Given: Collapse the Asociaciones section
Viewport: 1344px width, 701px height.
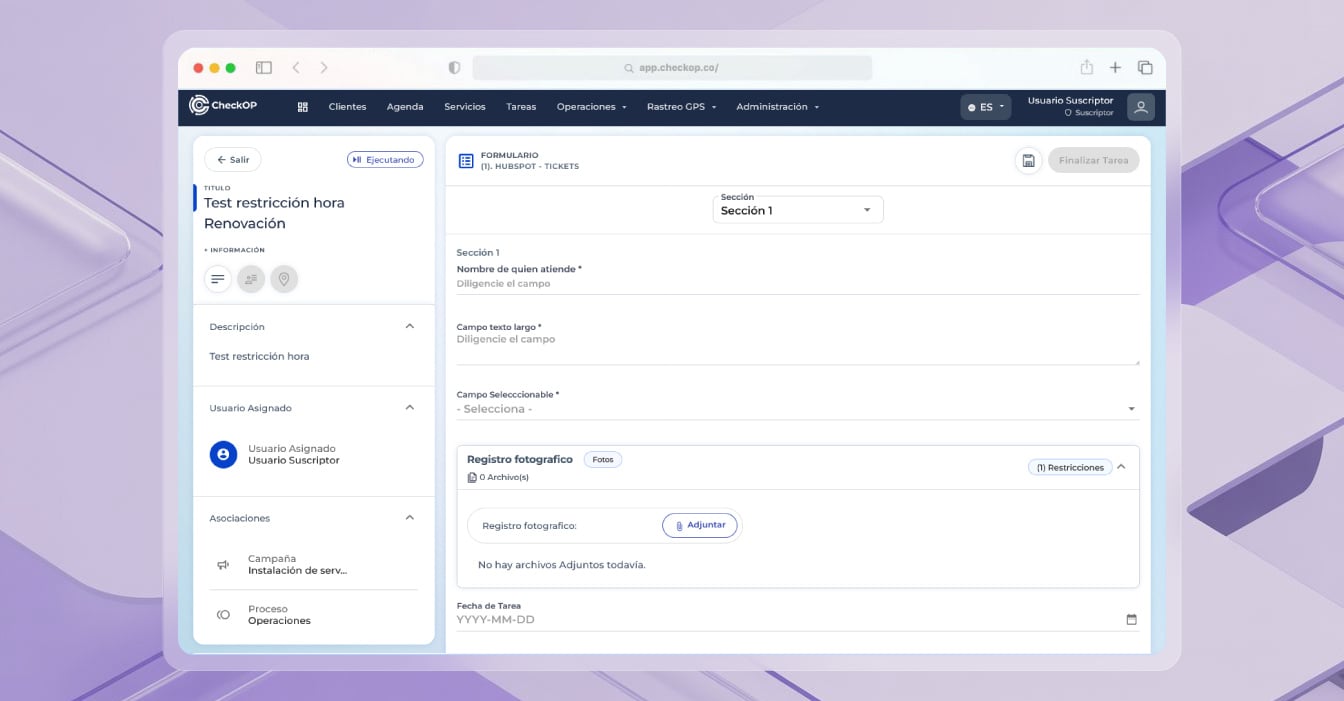Looking at the screenshot, I should 409,518.
